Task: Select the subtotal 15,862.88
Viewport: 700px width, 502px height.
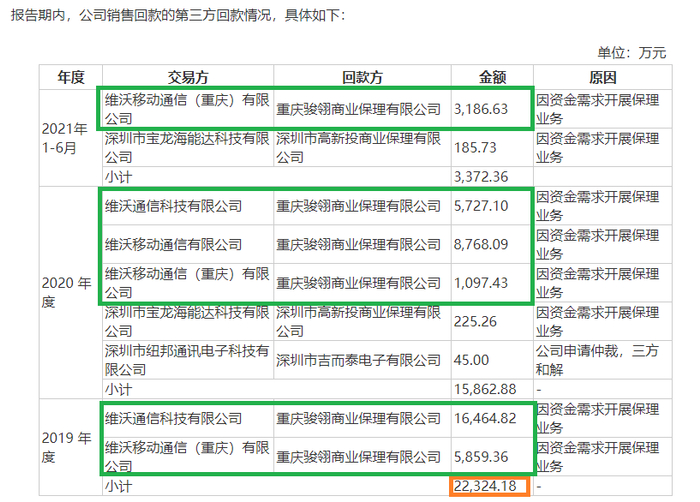Action: 485,389
